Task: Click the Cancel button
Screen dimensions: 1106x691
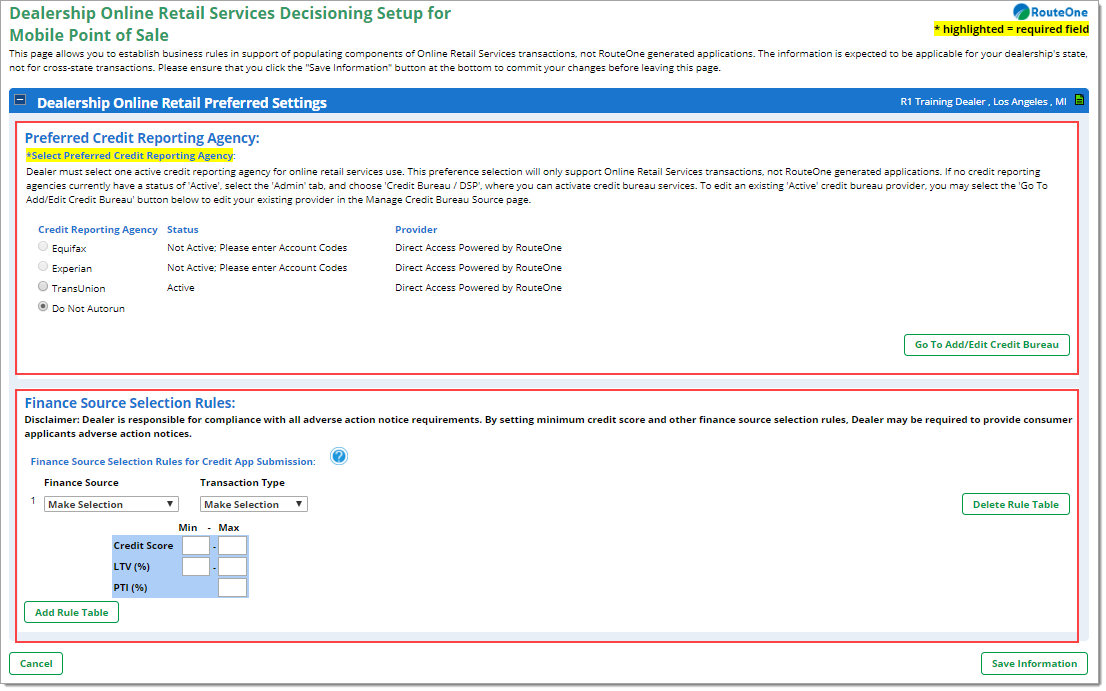Action: click(36, 664)
